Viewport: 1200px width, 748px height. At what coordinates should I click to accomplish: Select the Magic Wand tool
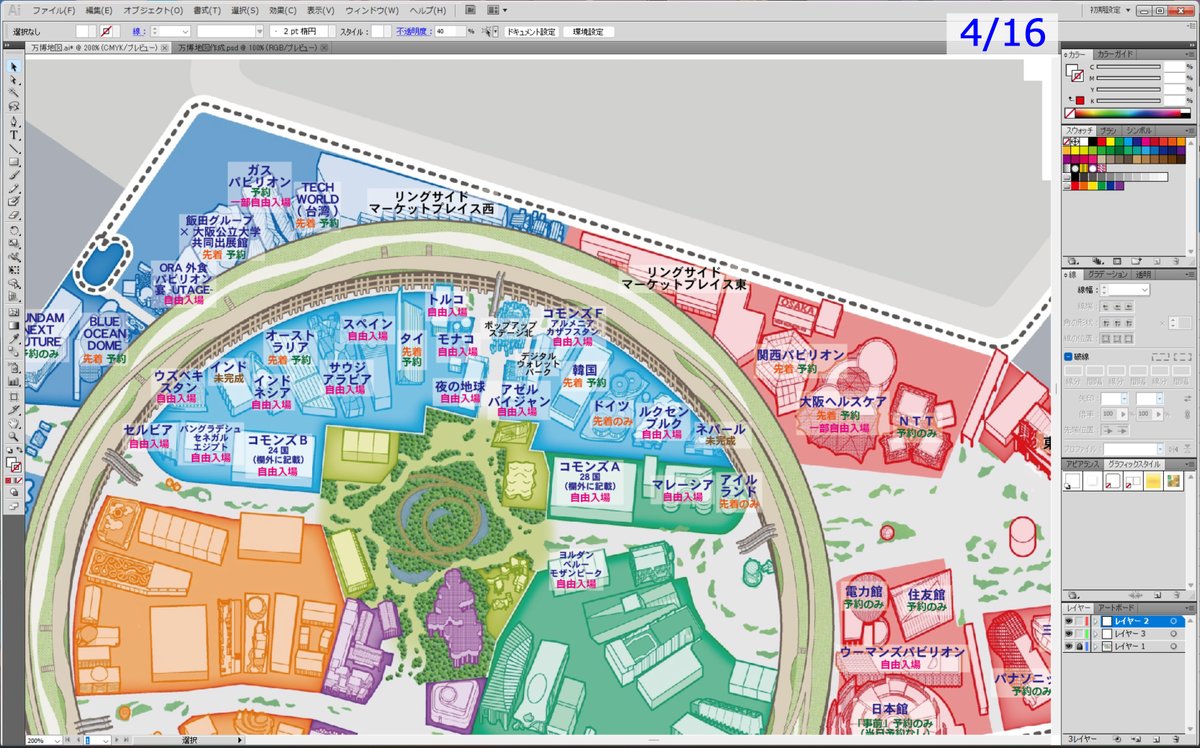click(14, 93)
